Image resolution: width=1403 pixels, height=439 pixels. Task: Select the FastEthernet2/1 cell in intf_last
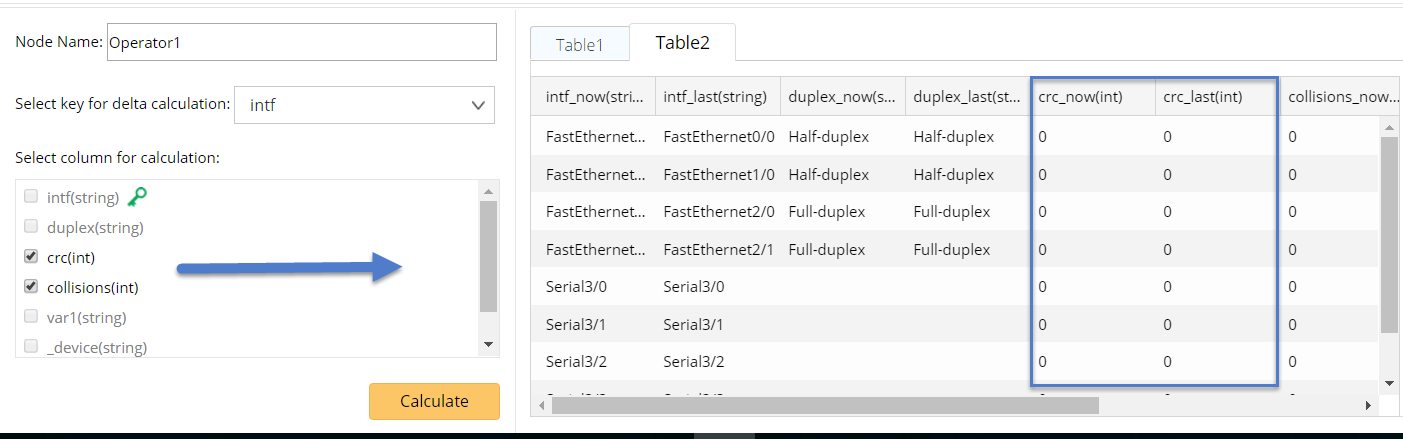(x=719, y=249)
